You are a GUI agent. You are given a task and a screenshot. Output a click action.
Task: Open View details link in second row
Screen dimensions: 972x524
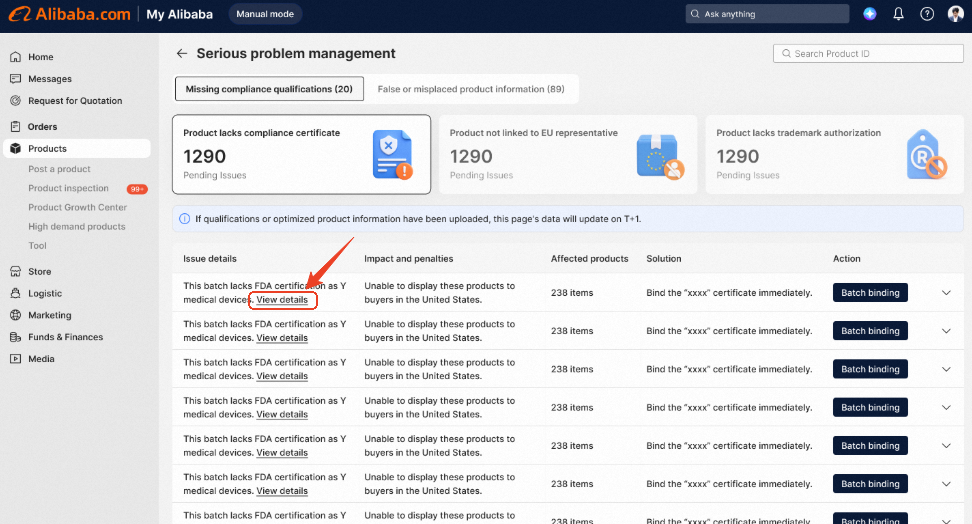point(282,338)
